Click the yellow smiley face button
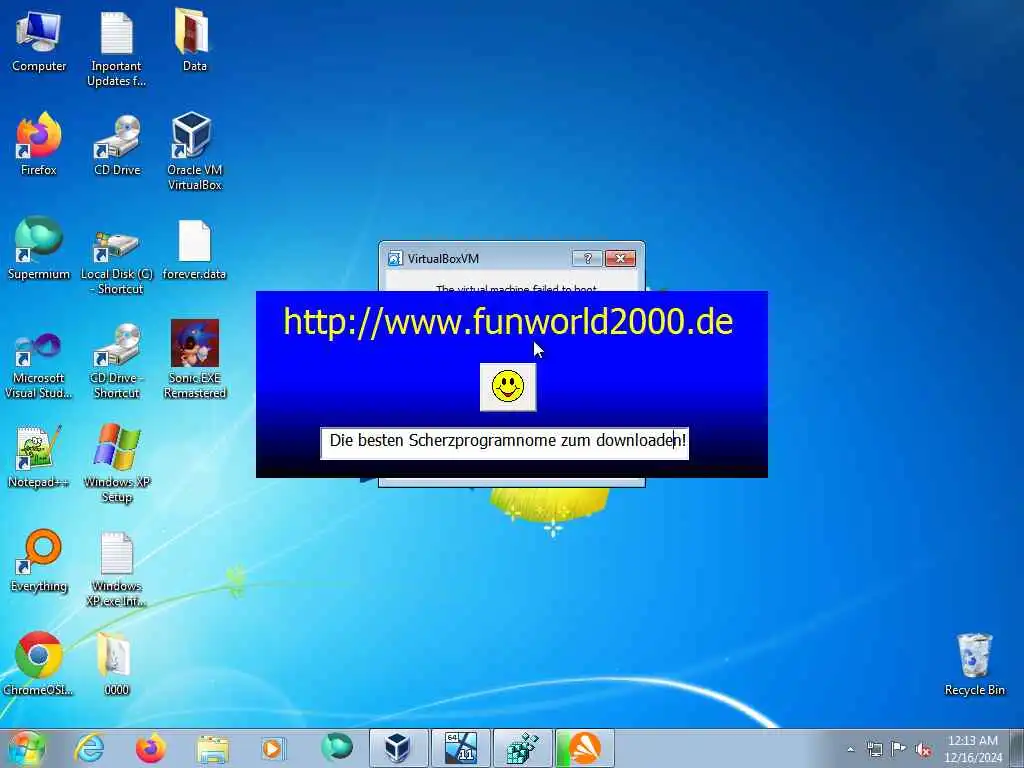Viewport: 1024px width, 768px height. click(x=508, y=387)
